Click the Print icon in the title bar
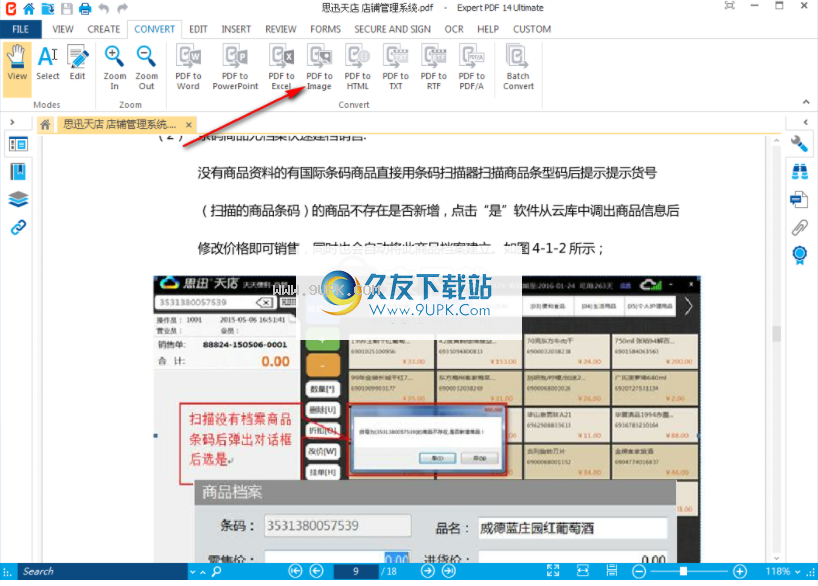Screen dimensions: 818x586 pos(85,8)
